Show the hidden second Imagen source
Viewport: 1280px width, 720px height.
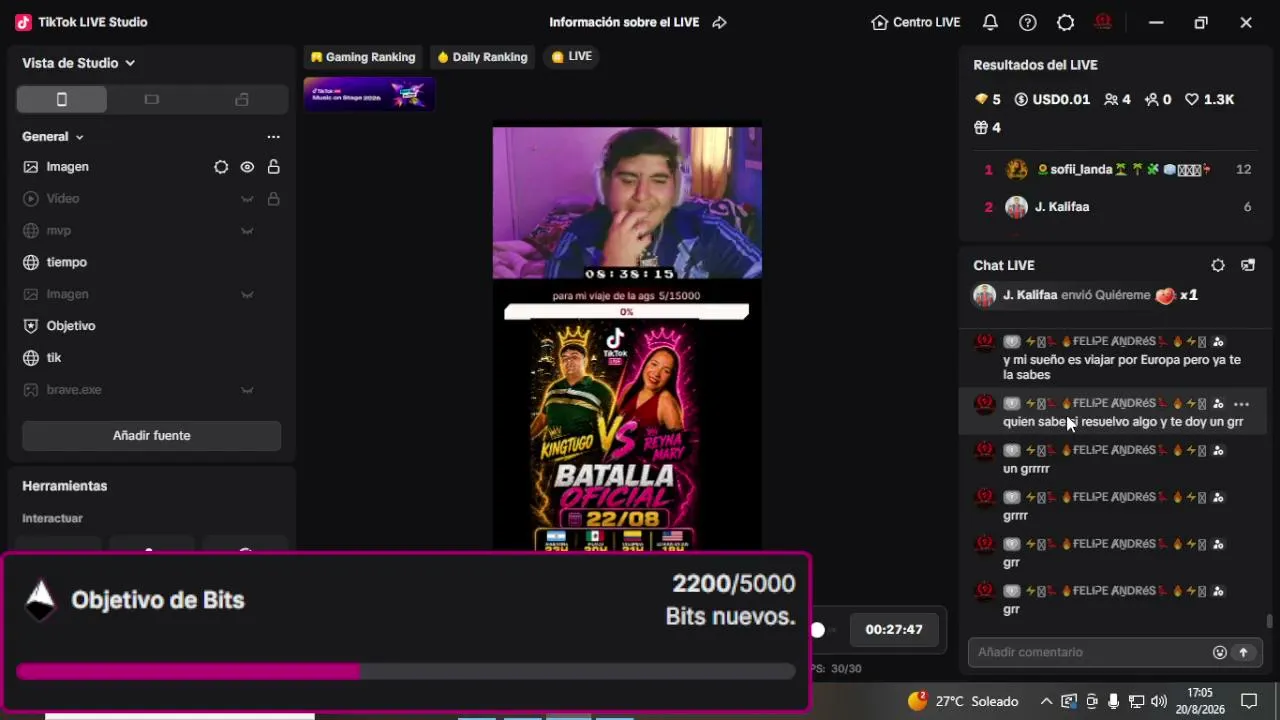click(x=247, y=294)
